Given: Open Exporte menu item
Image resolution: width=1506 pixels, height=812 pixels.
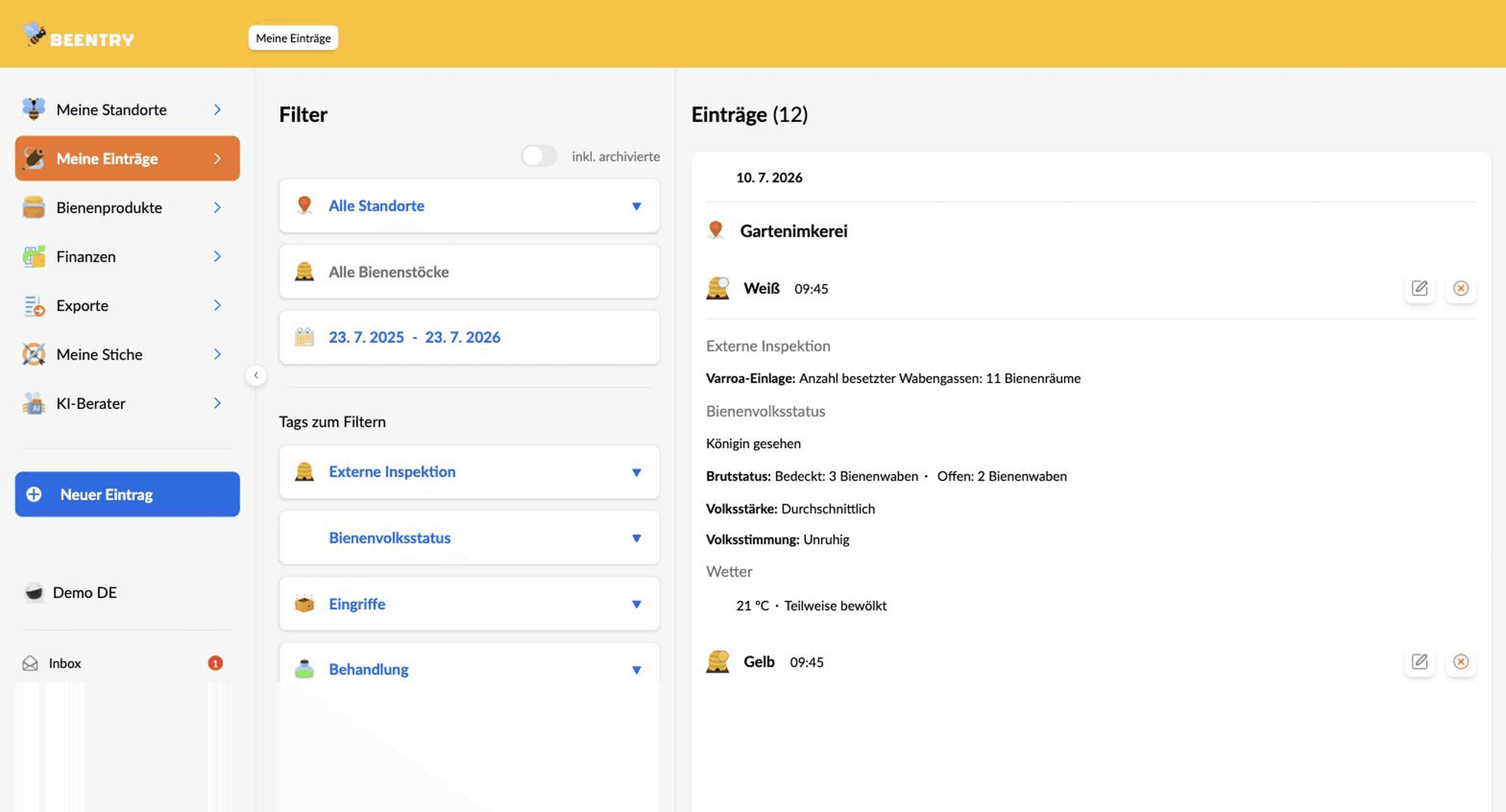Looking at the screenshot, I should 127,306.
